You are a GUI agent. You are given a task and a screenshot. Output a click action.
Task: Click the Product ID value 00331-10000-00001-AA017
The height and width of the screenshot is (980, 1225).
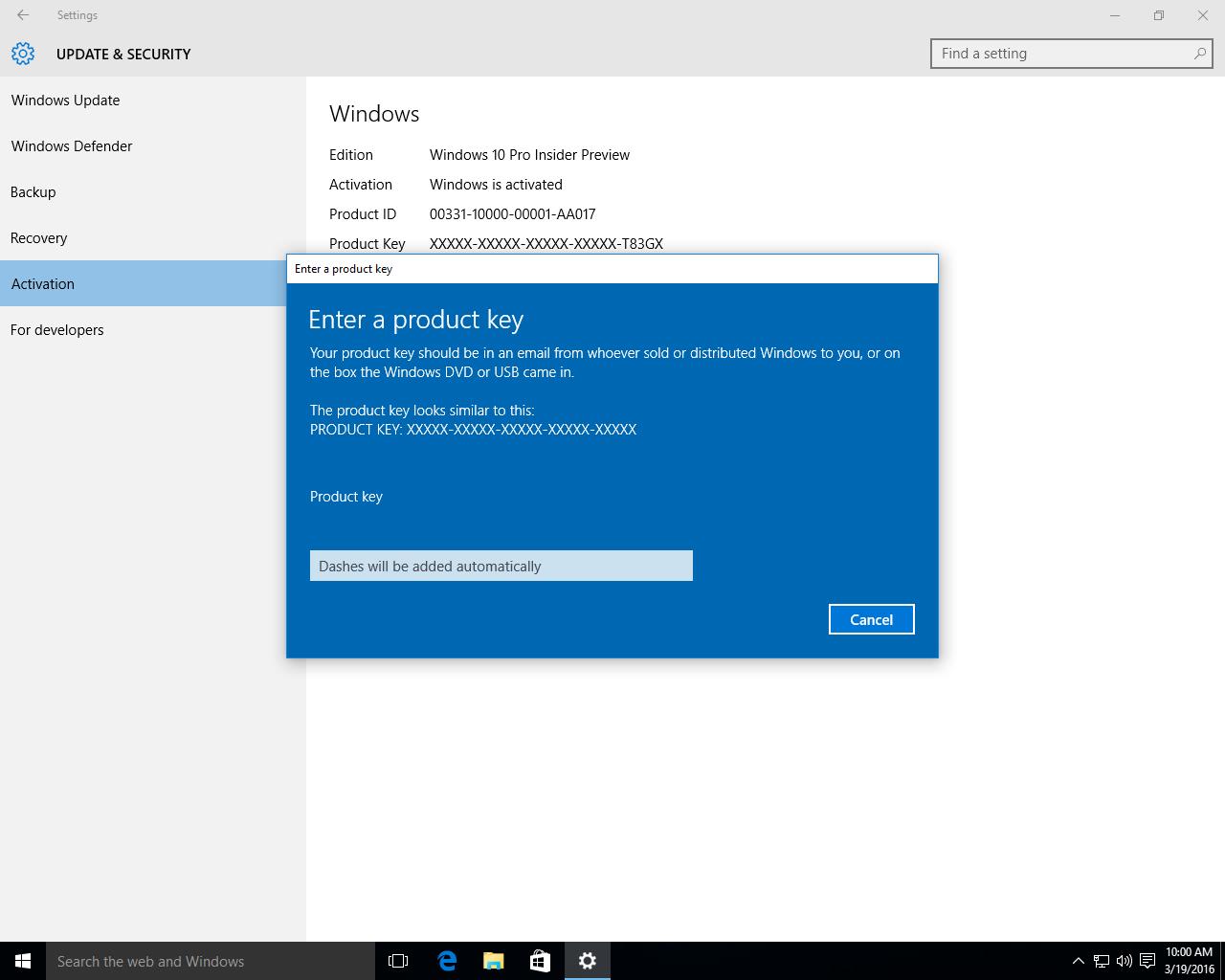512,214
